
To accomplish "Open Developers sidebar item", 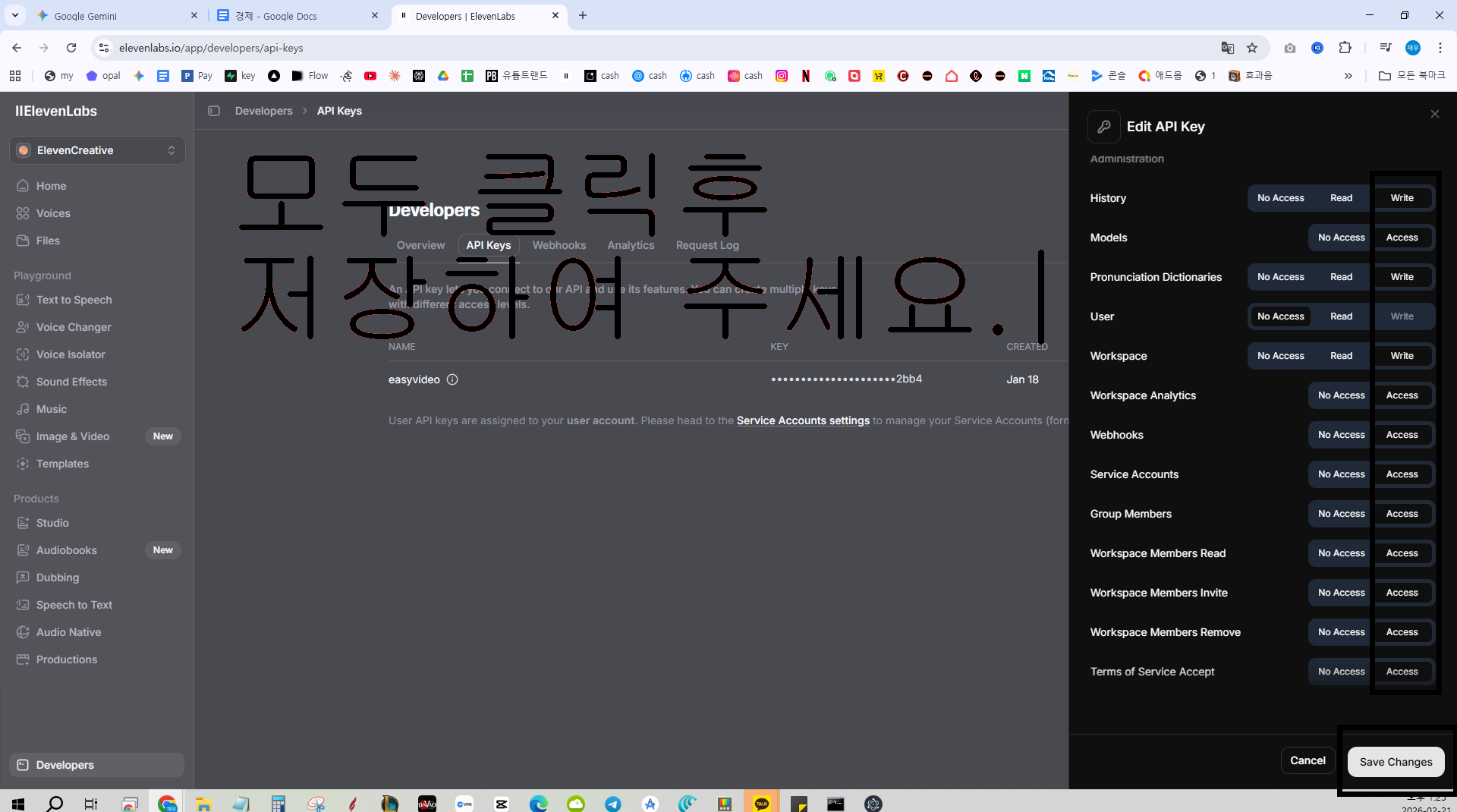I will [x=96, y=765].
